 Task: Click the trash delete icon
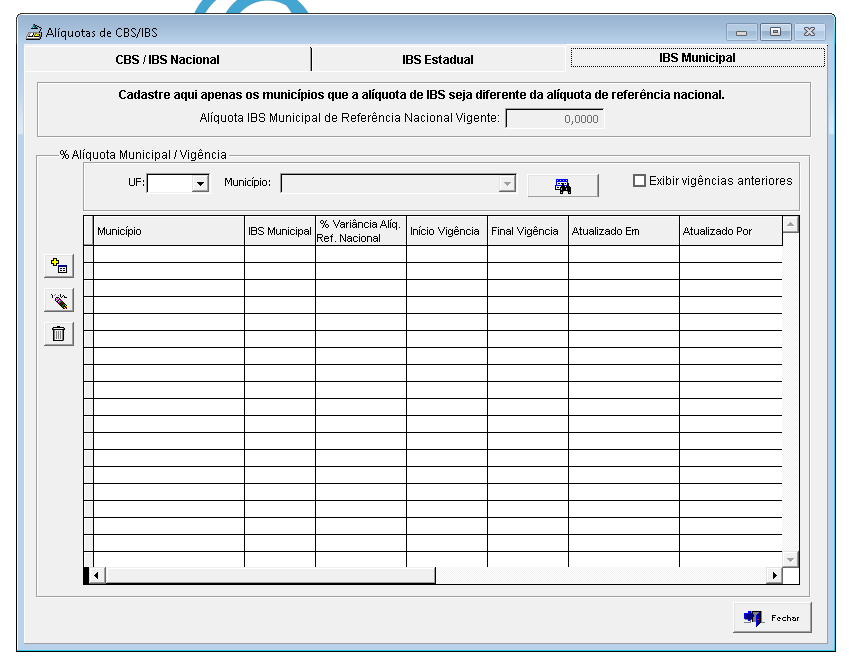58,334
